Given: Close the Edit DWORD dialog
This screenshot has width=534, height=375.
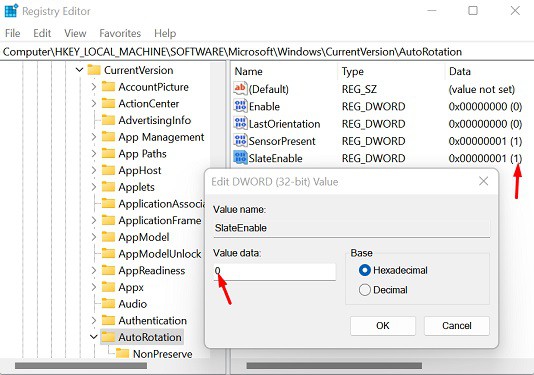Looking at the screenshot, I should (x=484, y=181).
